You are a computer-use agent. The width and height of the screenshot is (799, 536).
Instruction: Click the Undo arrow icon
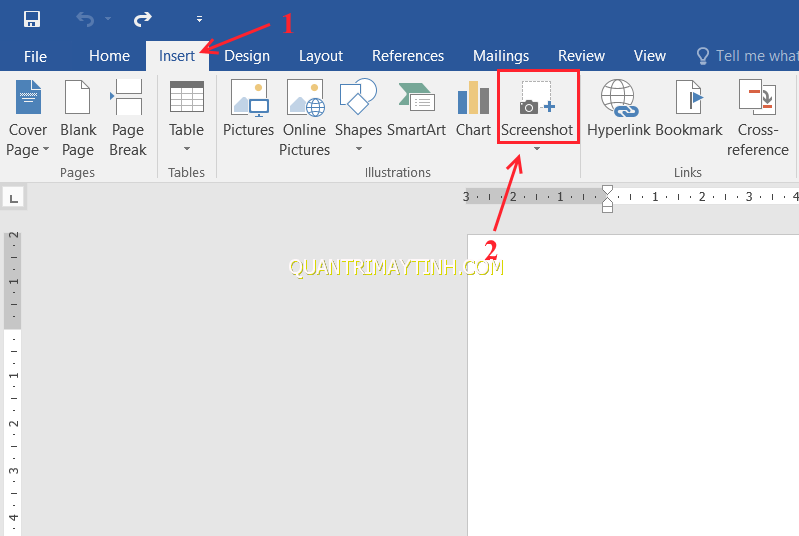point(85,19)
